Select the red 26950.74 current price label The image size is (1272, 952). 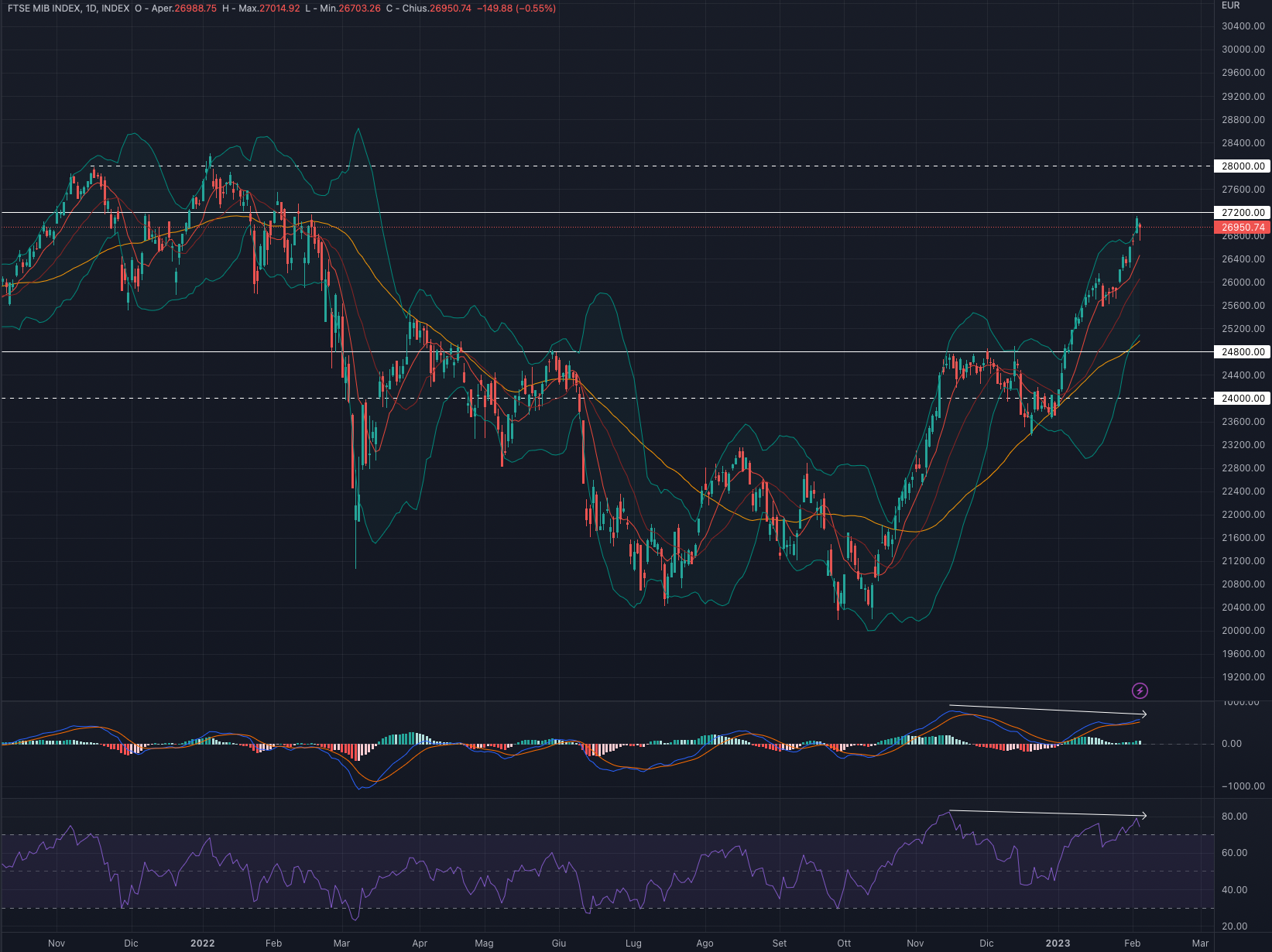click(x=1243, y=228)
